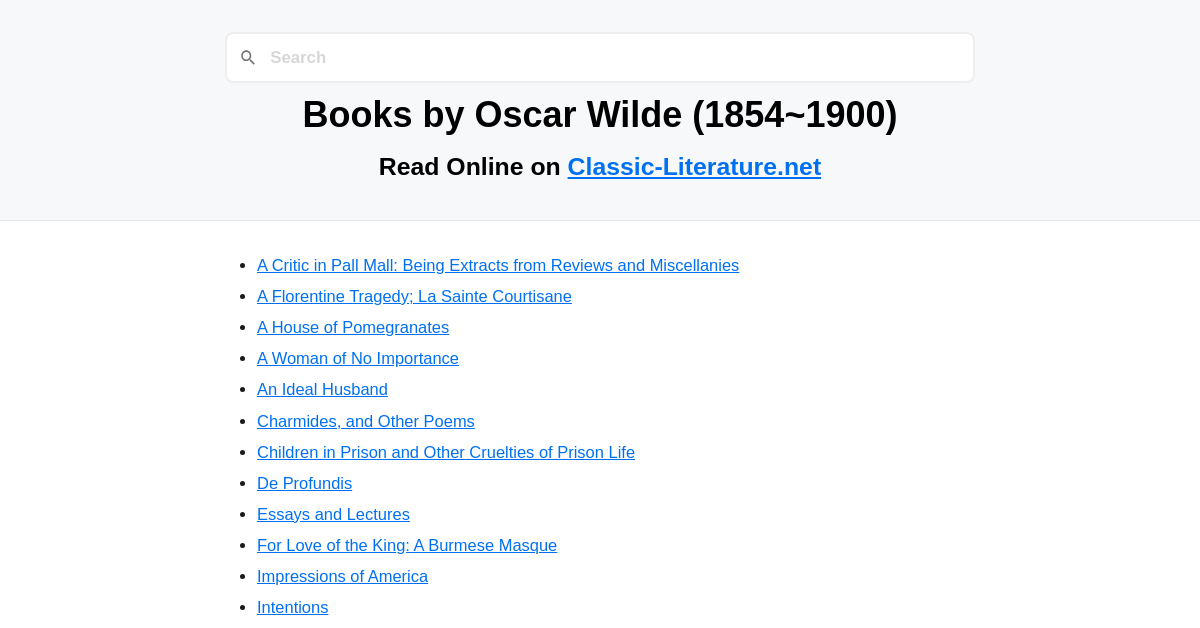Select "Essays and Lectures"

pos(333,514)
